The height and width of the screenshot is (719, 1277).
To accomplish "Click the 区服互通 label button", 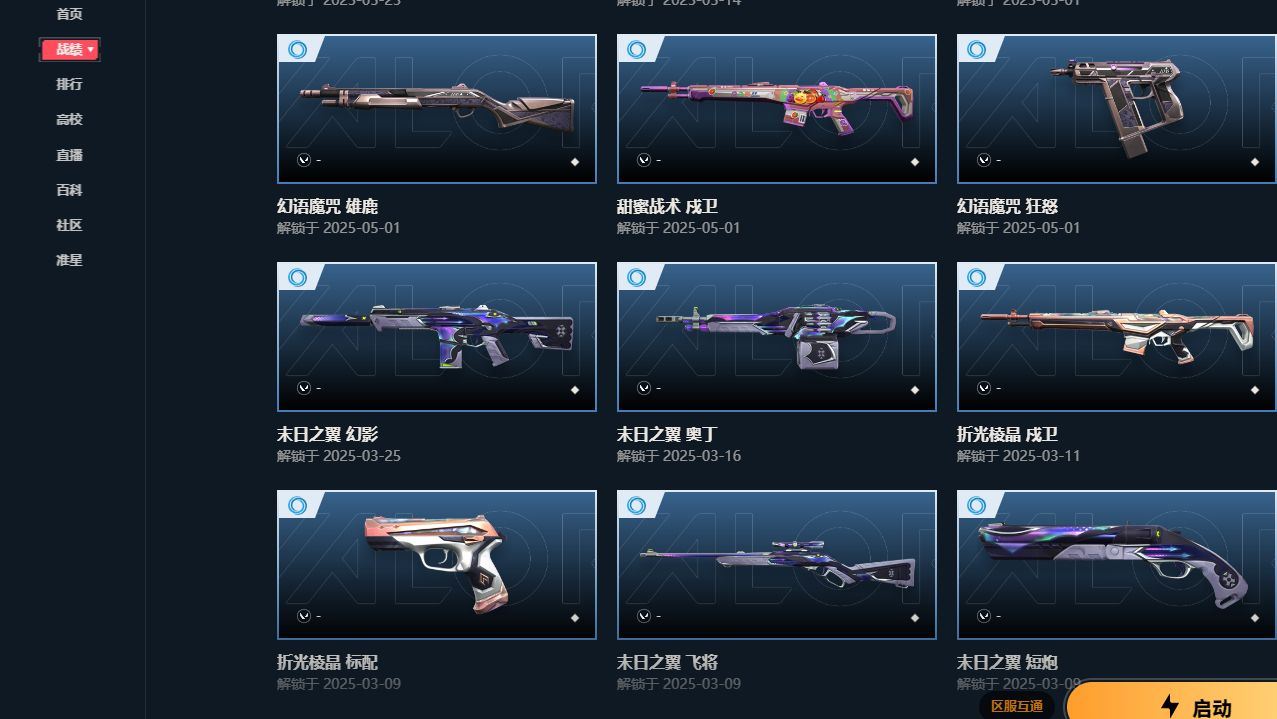I will point(1016,706).
